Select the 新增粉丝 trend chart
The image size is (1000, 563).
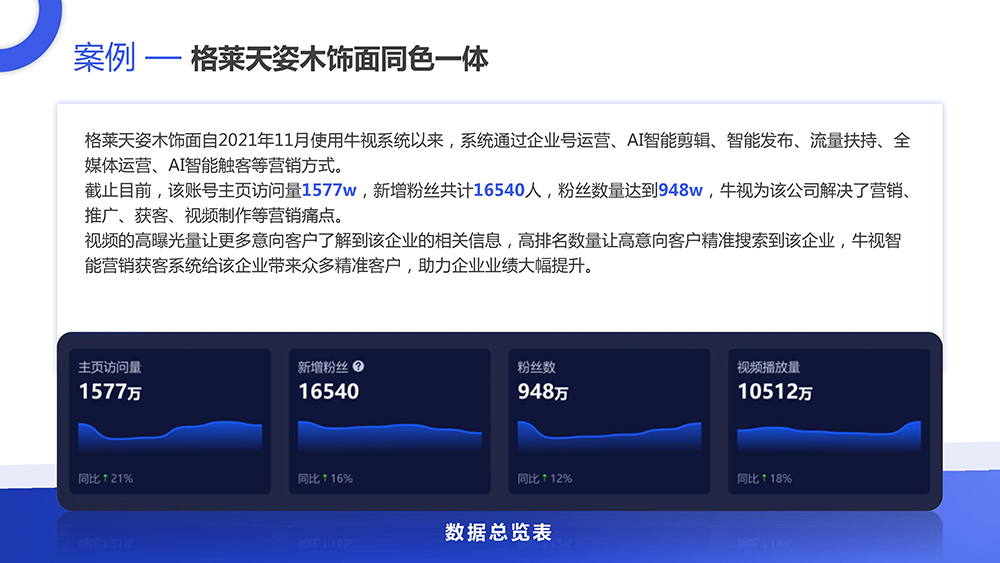tap(389, 437)
